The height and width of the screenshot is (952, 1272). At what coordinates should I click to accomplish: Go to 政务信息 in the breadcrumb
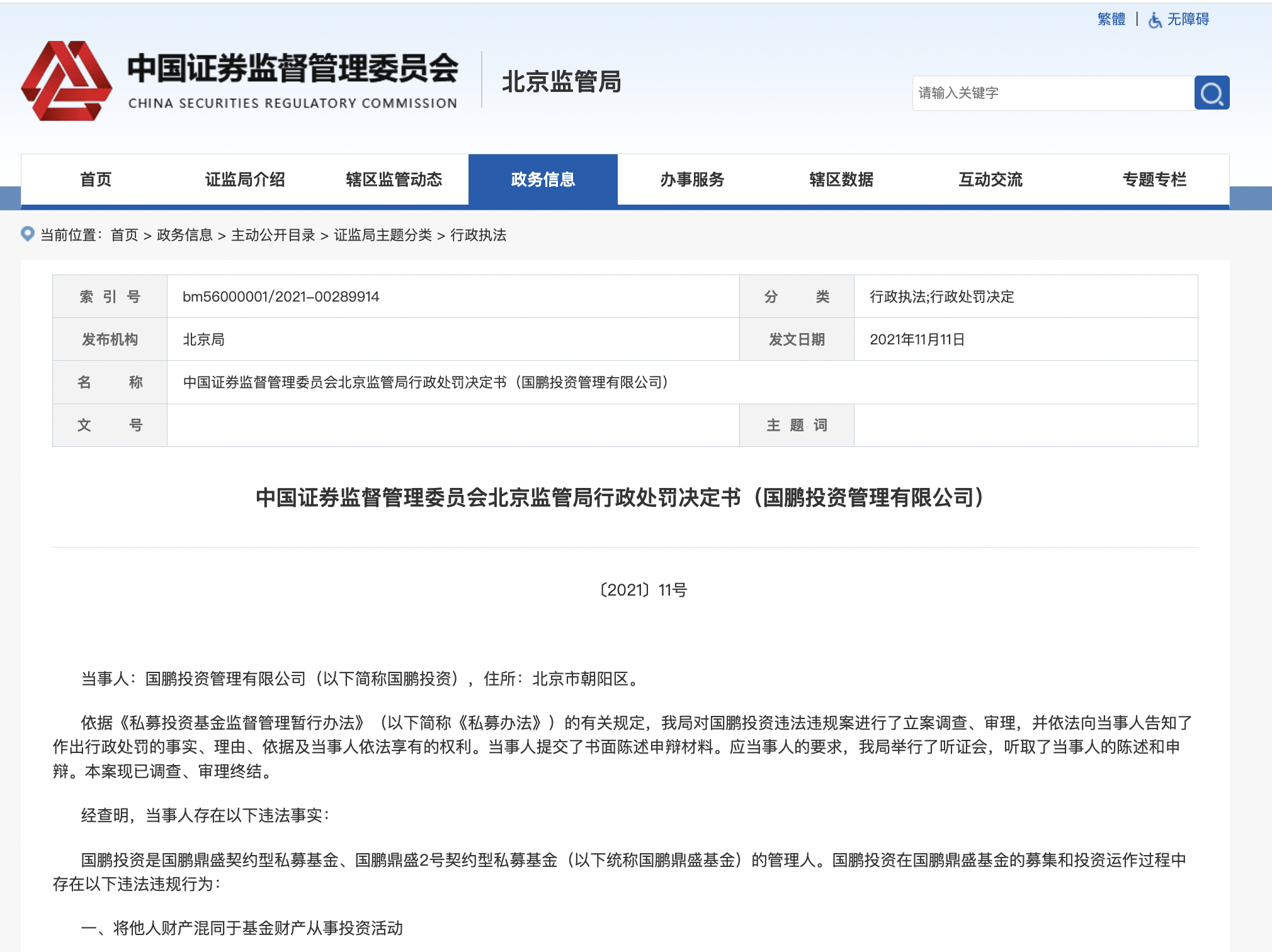[x=185, y=235]
